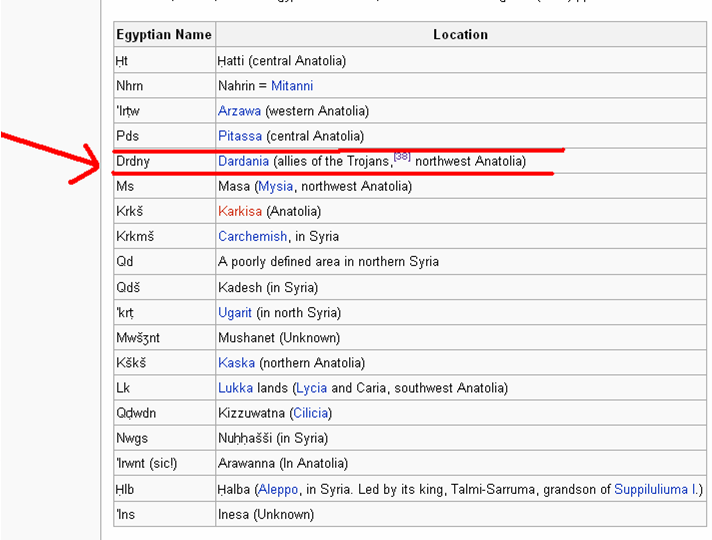This screenshot has width=712, height=540.
Task: Open the Aleppo link
Action: (278, 489)
